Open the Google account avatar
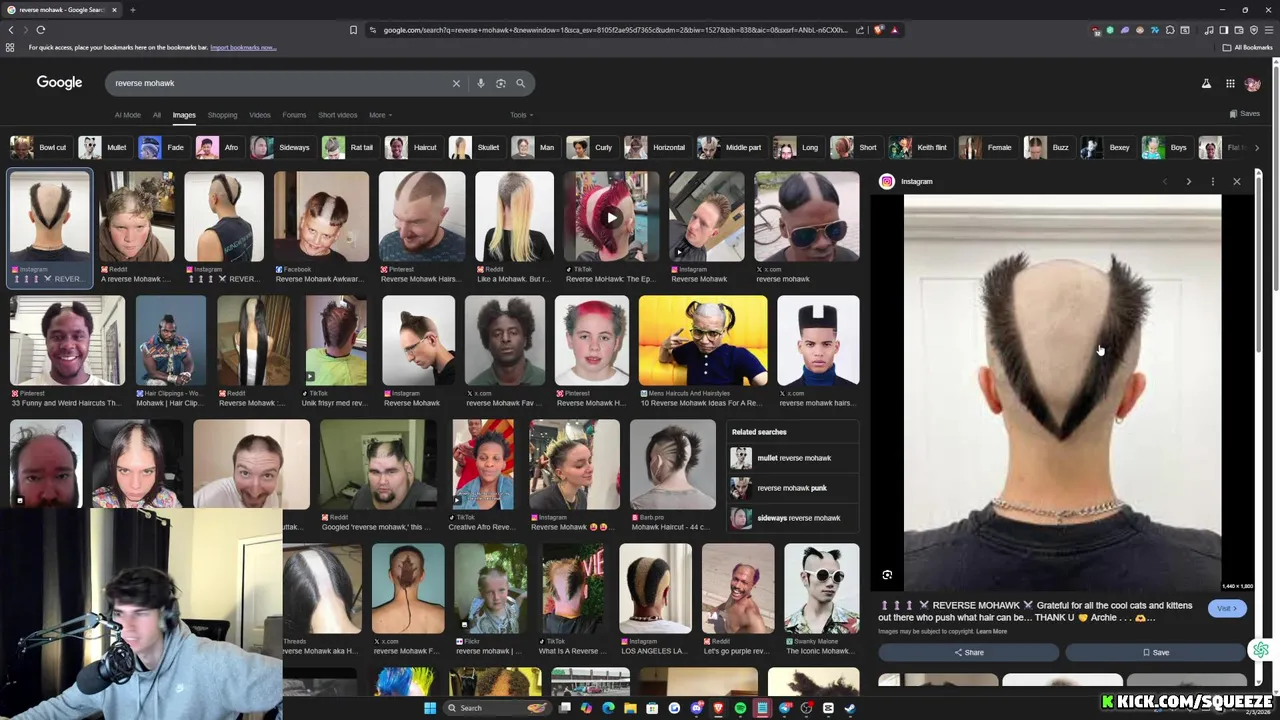 [x=1252, y=83]
